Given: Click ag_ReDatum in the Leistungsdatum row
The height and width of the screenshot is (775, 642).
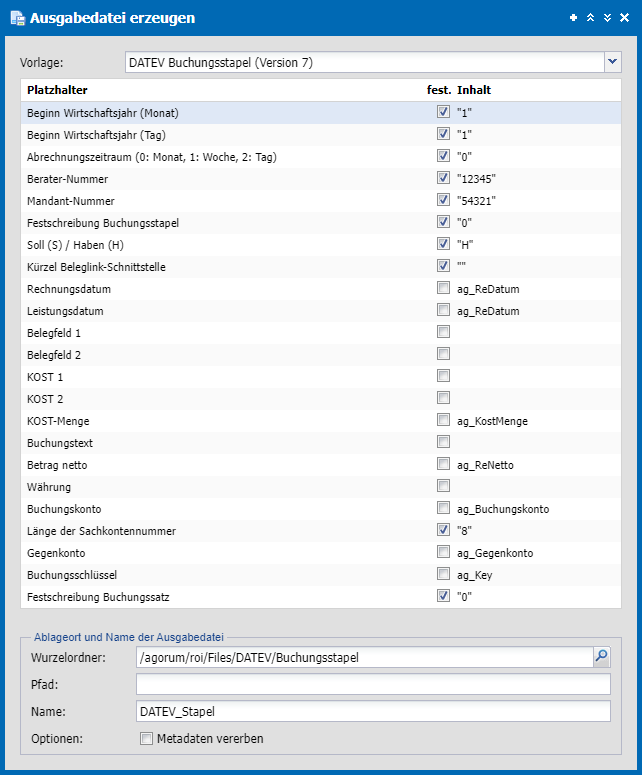Looking at the screenshot, I should [x=488, y=311].
